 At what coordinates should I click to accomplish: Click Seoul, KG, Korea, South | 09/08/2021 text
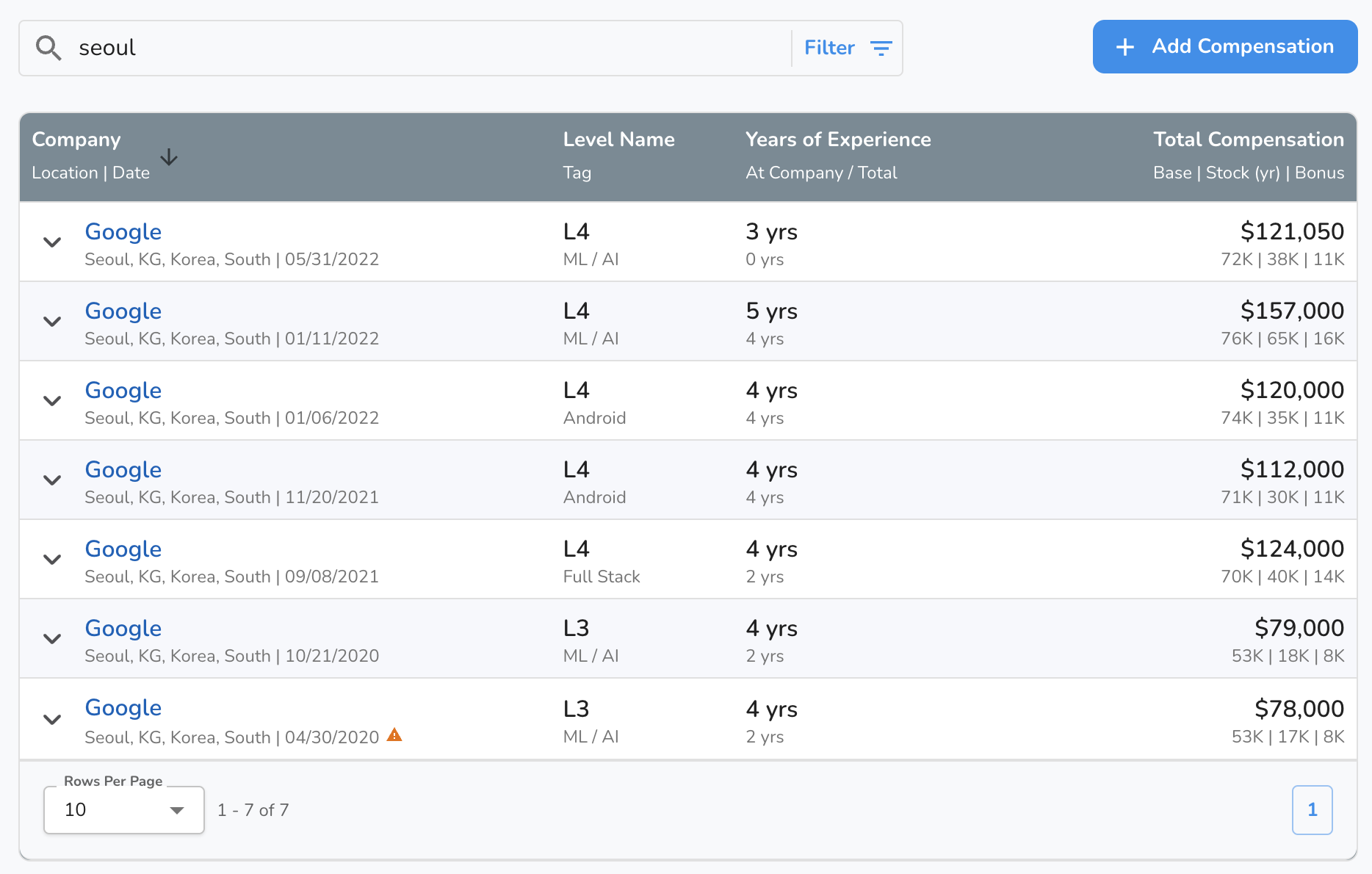pyautogui.click(x=232, y=577)
